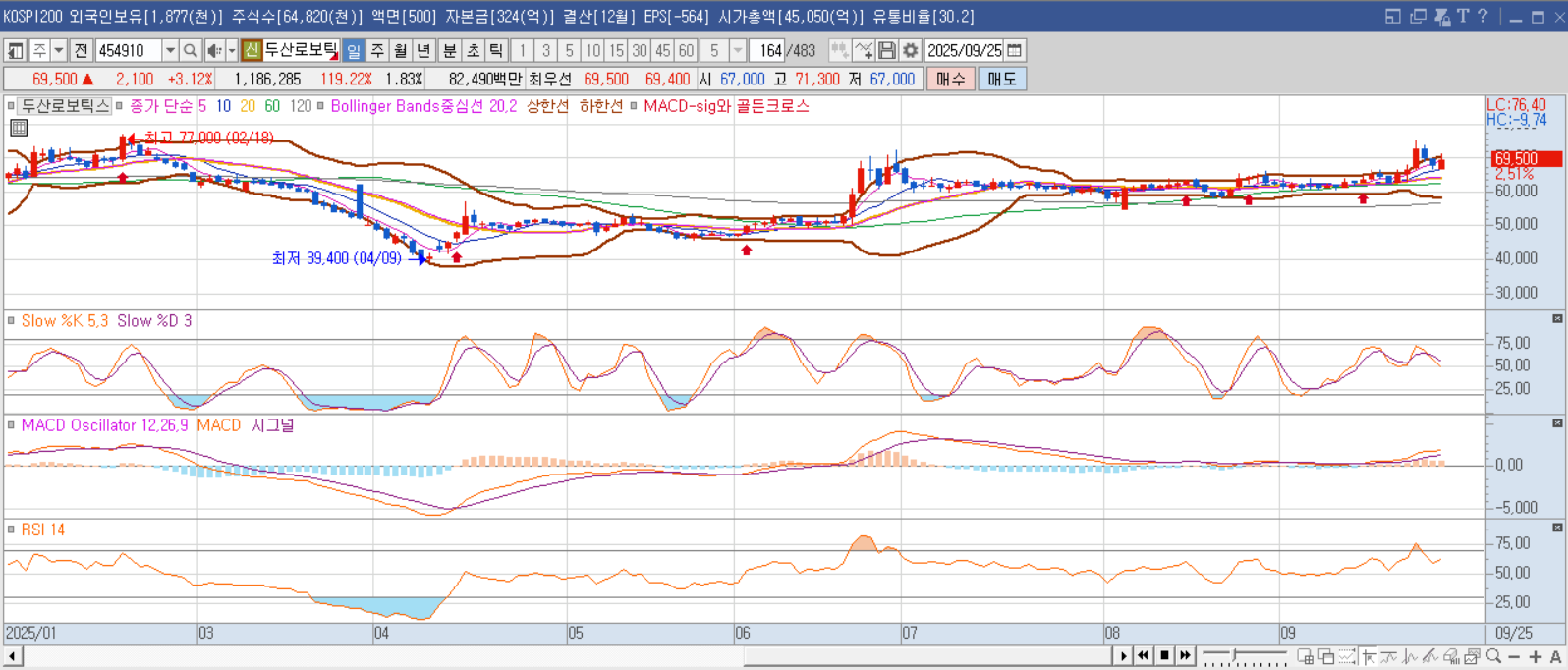Click the 두산로보틱스 chart legend label

pyautogui.click(x=65, y=106)
